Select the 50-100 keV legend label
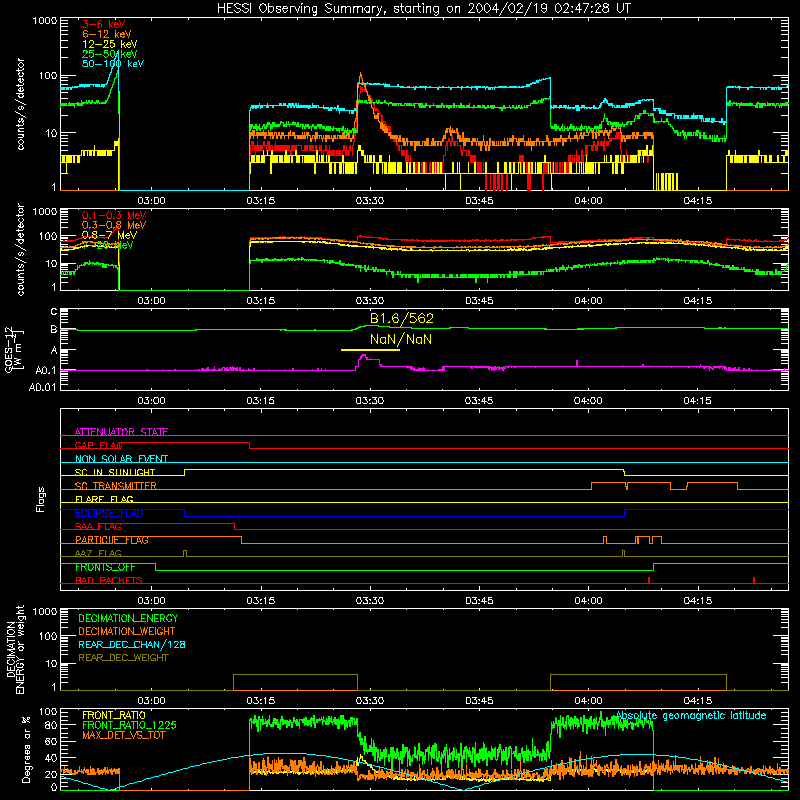This screenshot has width=800, height=800. pyautogui.click(x=113, y=64)
